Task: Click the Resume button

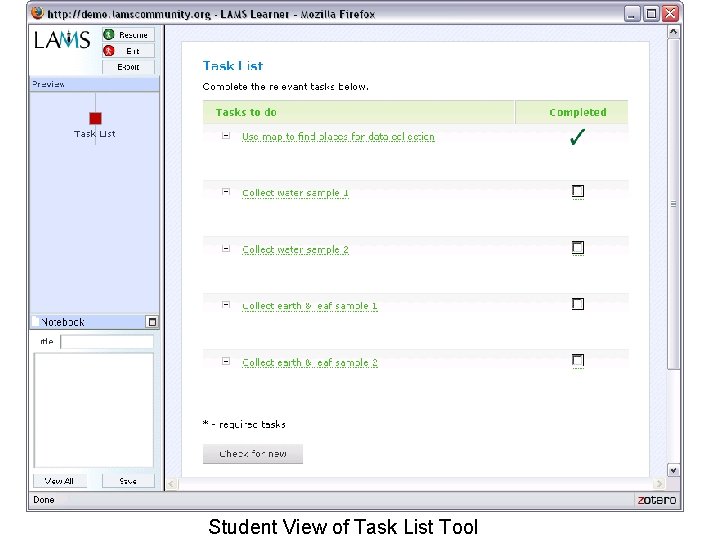Action: [128, 35]
